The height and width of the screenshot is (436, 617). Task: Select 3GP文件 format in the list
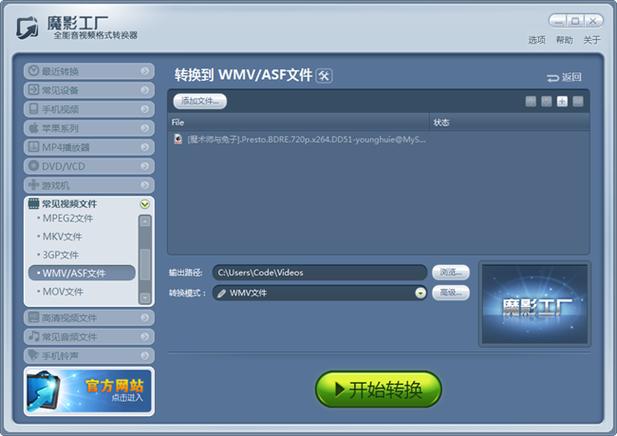pyautogui.click(x=61, y=255)
